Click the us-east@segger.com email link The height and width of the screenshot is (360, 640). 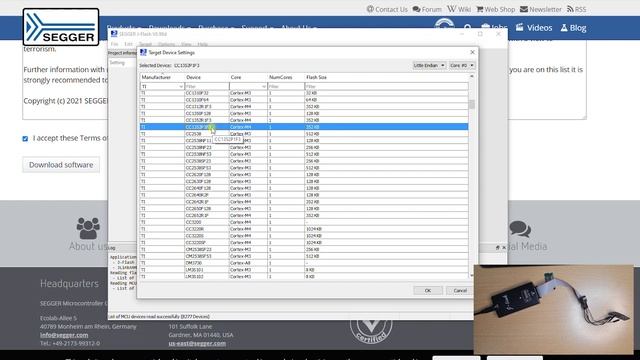197,343
